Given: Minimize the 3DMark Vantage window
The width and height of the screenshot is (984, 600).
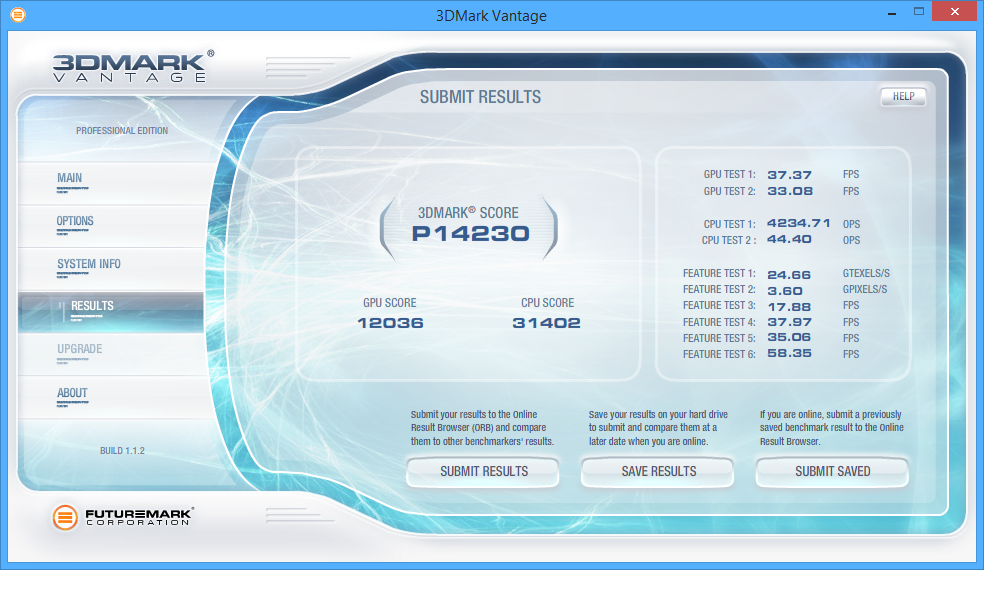Looking at the screenshot, I should pos(891,13).
